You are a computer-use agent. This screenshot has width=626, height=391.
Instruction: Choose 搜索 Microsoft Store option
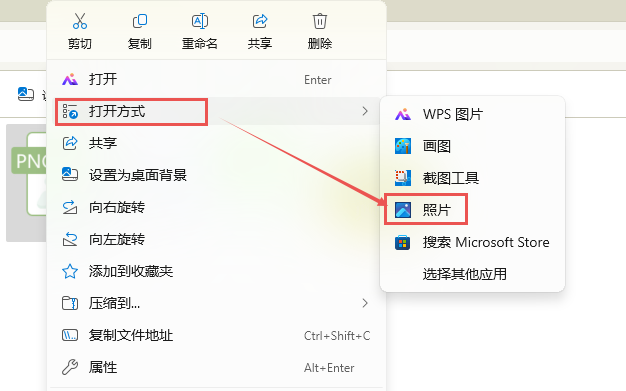(x=472, y=242)
